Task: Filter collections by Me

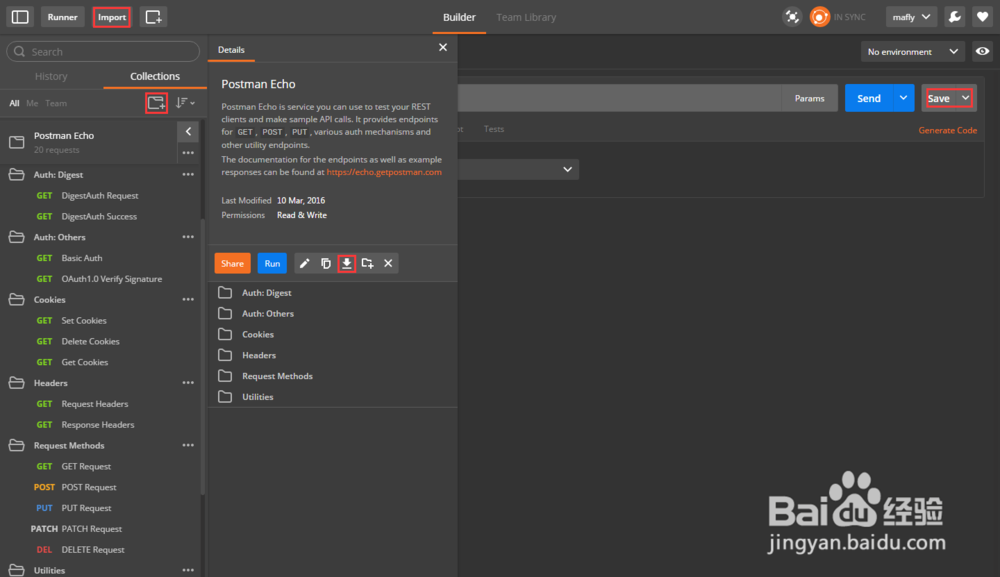Action: [32, 103]
